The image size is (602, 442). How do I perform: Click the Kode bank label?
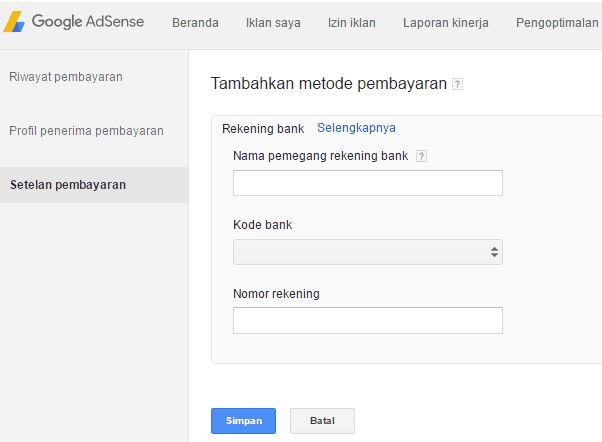pos(262,225)
